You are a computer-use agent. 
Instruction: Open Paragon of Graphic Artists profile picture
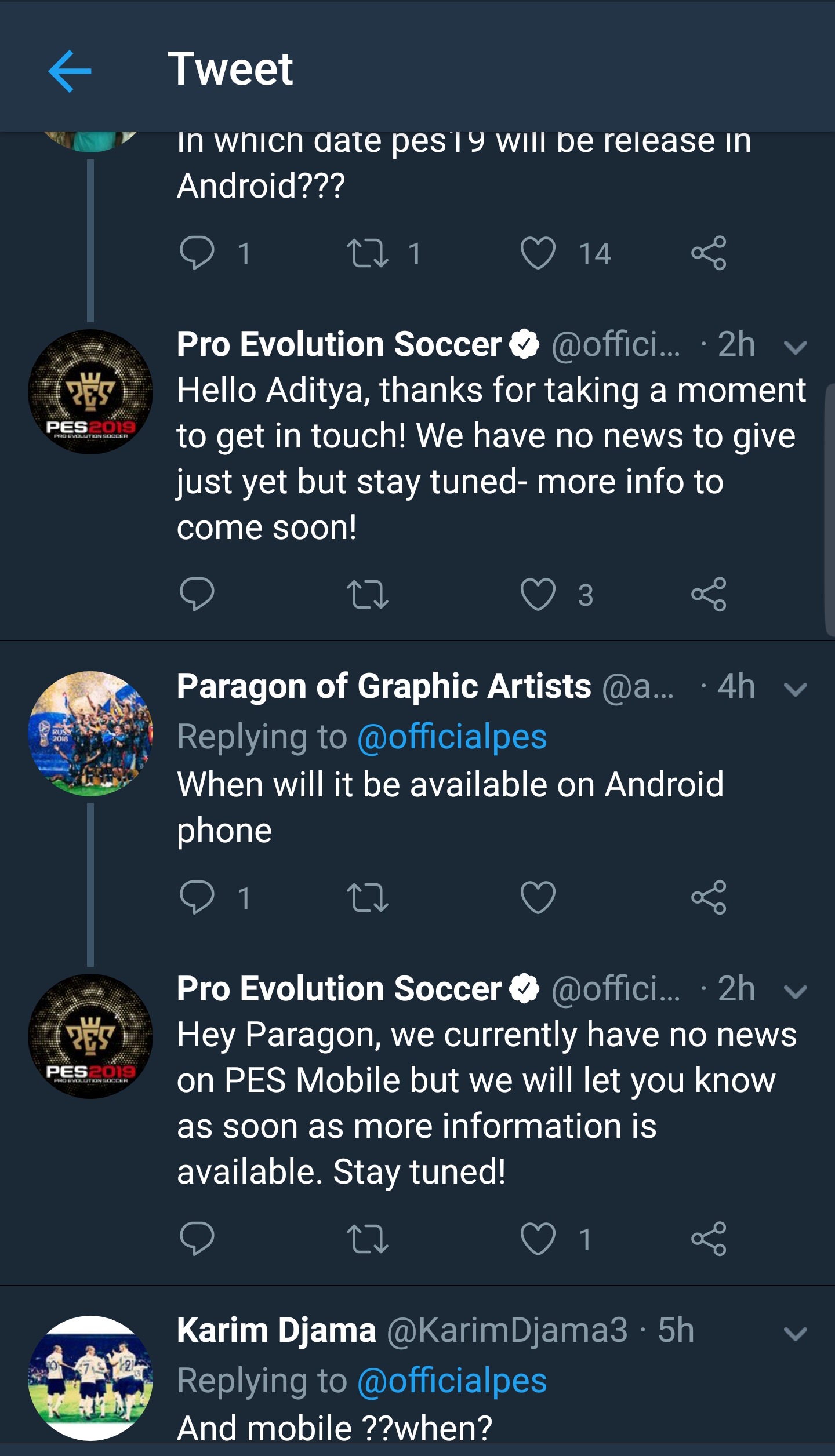tap(90, 733)
